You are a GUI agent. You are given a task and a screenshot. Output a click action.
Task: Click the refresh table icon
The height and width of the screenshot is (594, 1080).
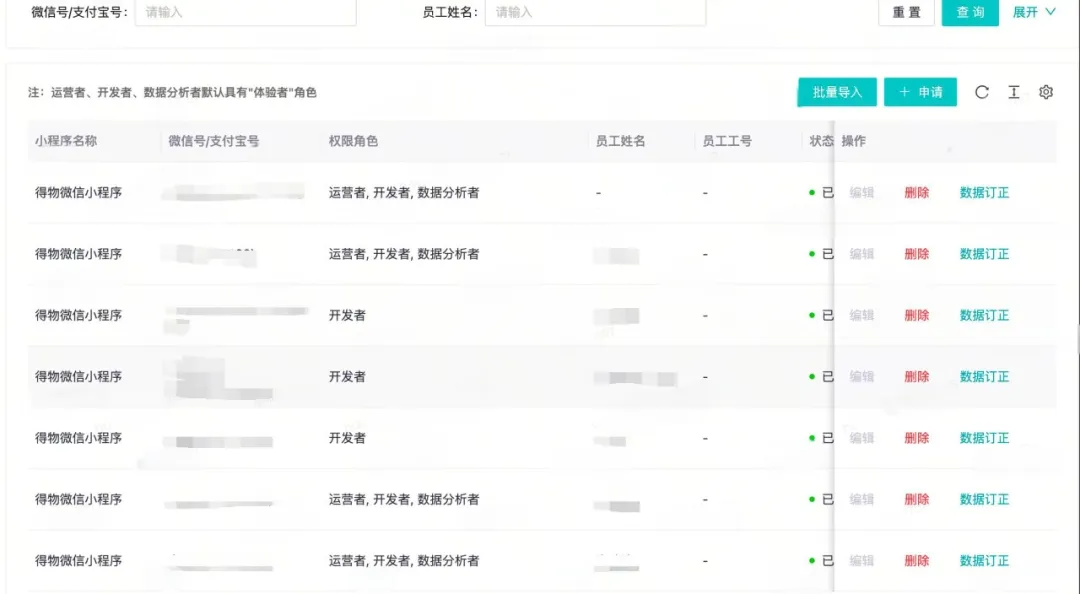(x=982, y=92)
